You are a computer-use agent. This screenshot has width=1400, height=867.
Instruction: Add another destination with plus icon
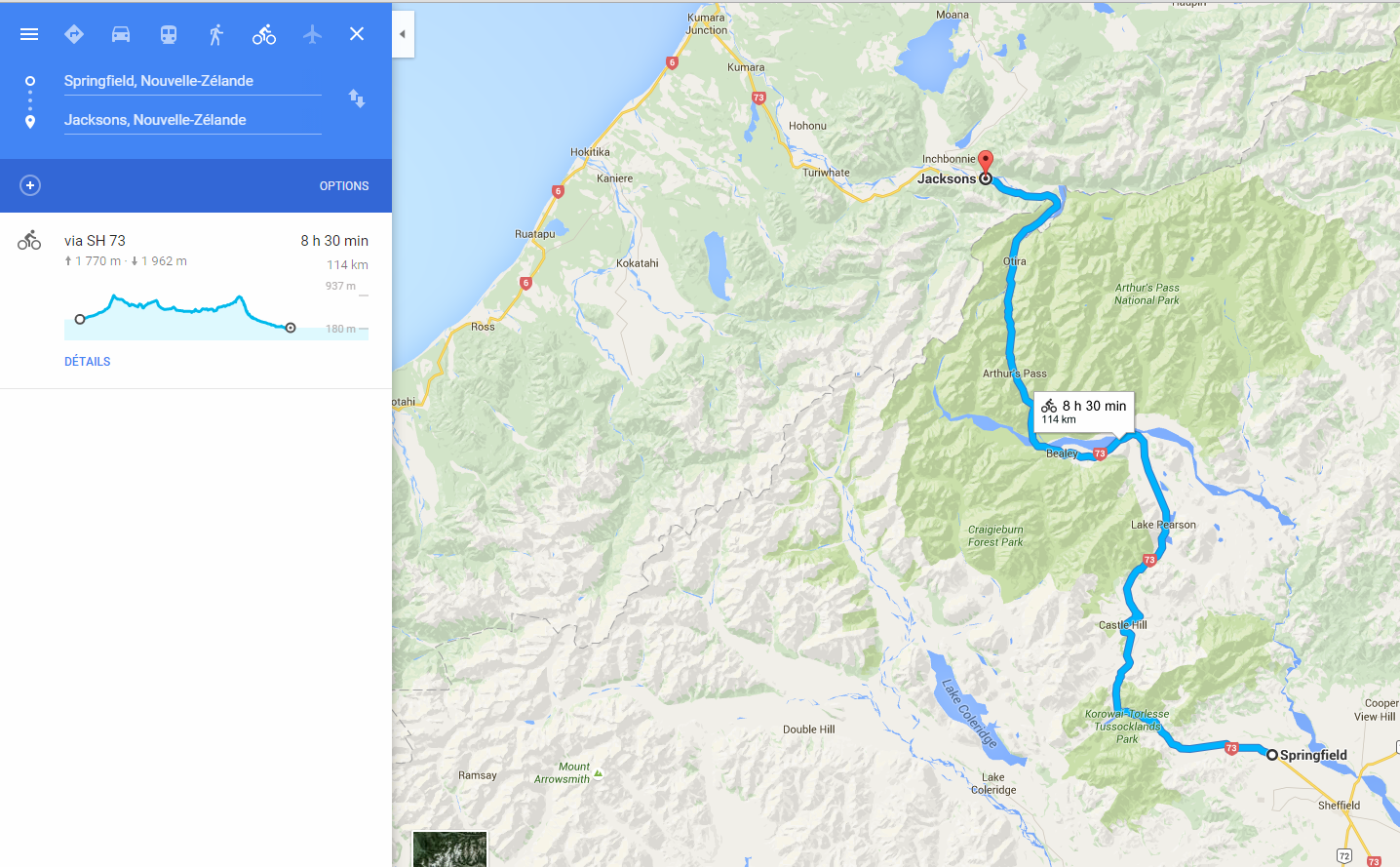coord(30,185)
